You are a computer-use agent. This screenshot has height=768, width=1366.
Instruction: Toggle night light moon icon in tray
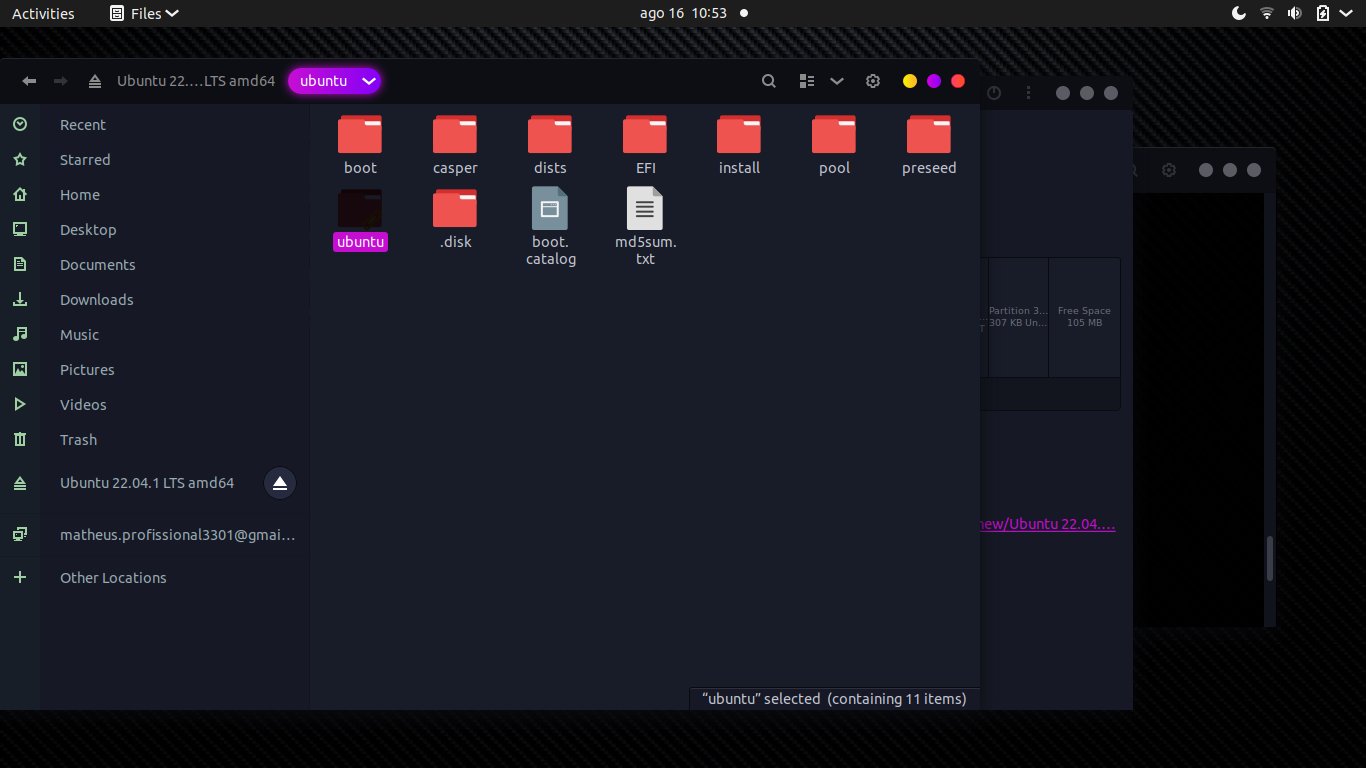point(1239,13)
